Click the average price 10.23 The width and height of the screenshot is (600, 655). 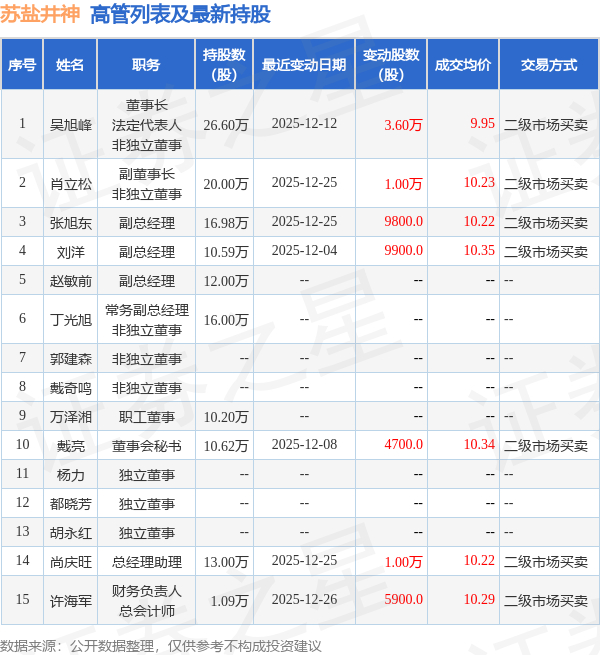point(479,182)
